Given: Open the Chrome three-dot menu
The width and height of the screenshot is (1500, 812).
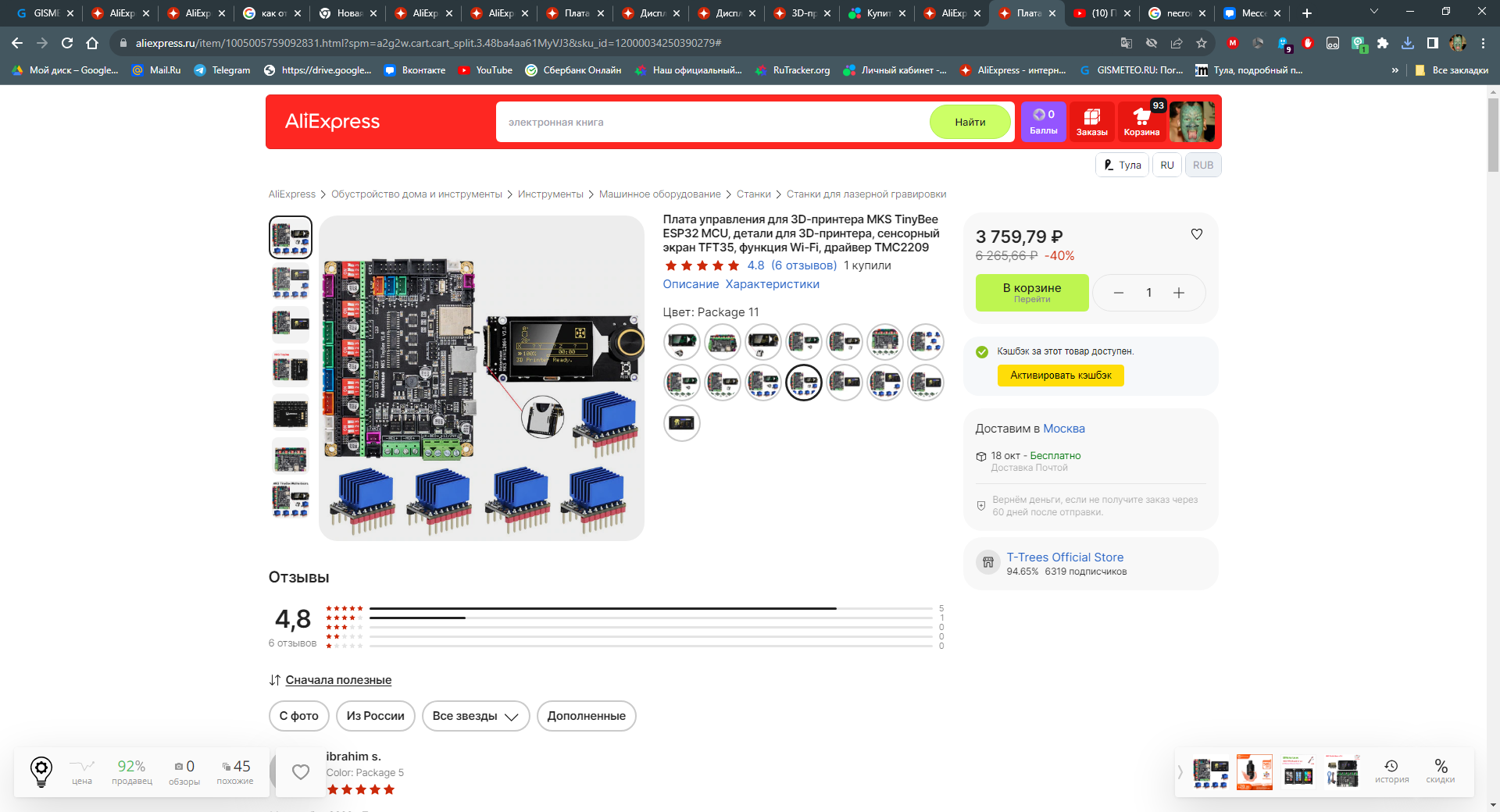Looking at the screenshot, I should click(1483, 43).
